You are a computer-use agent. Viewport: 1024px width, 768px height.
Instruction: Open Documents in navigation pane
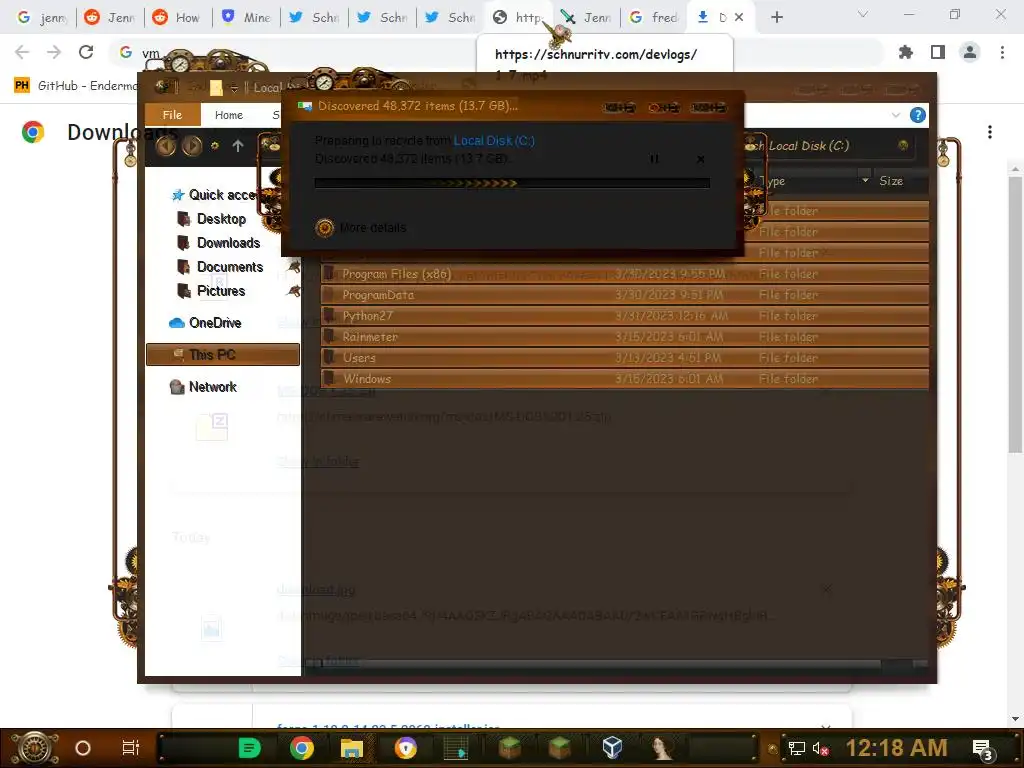(220, 267)
